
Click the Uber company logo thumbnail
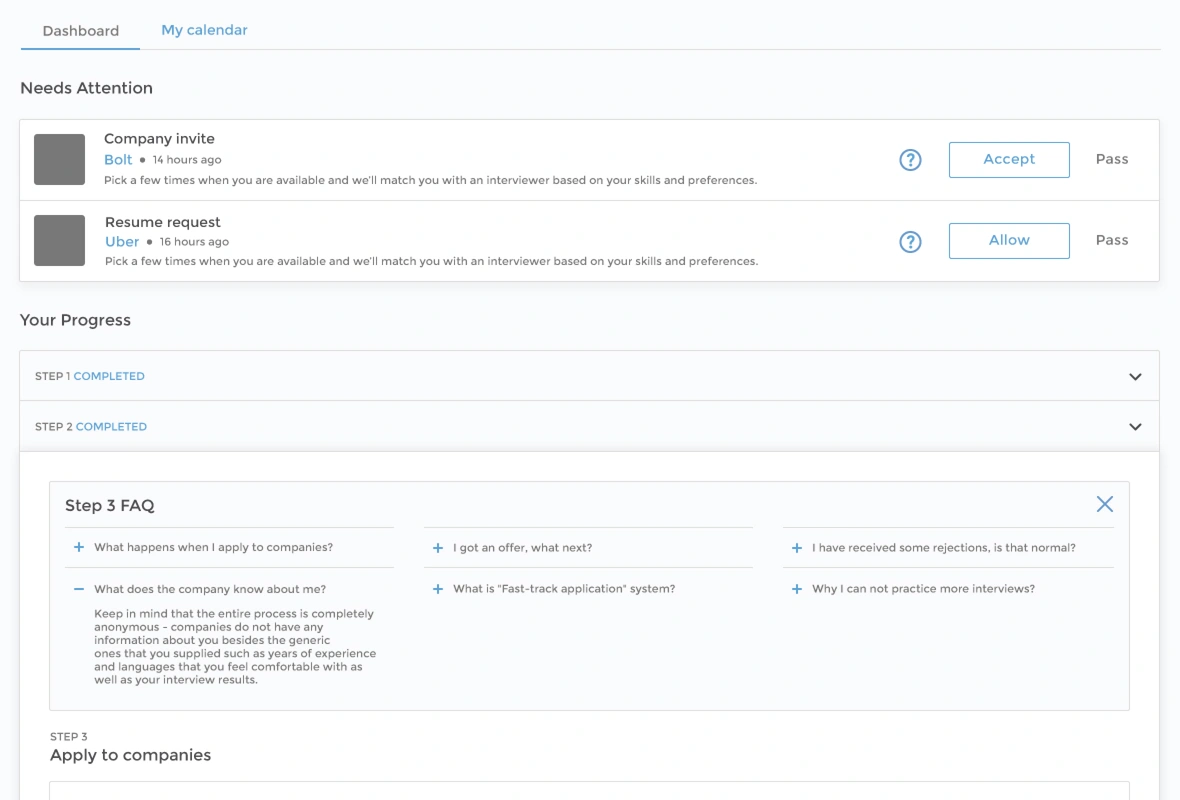tap(59, 241)
